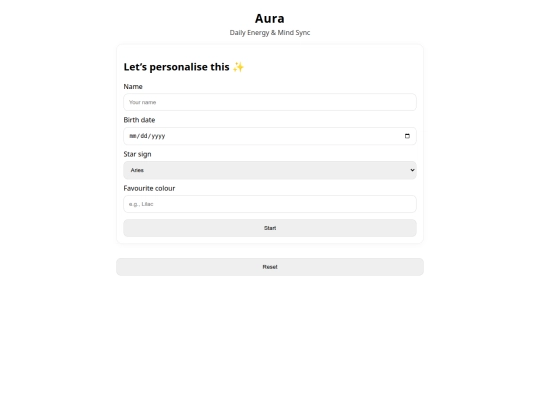
Task: Expand the Star sign chevron arrow
Action: coord(412,170)
